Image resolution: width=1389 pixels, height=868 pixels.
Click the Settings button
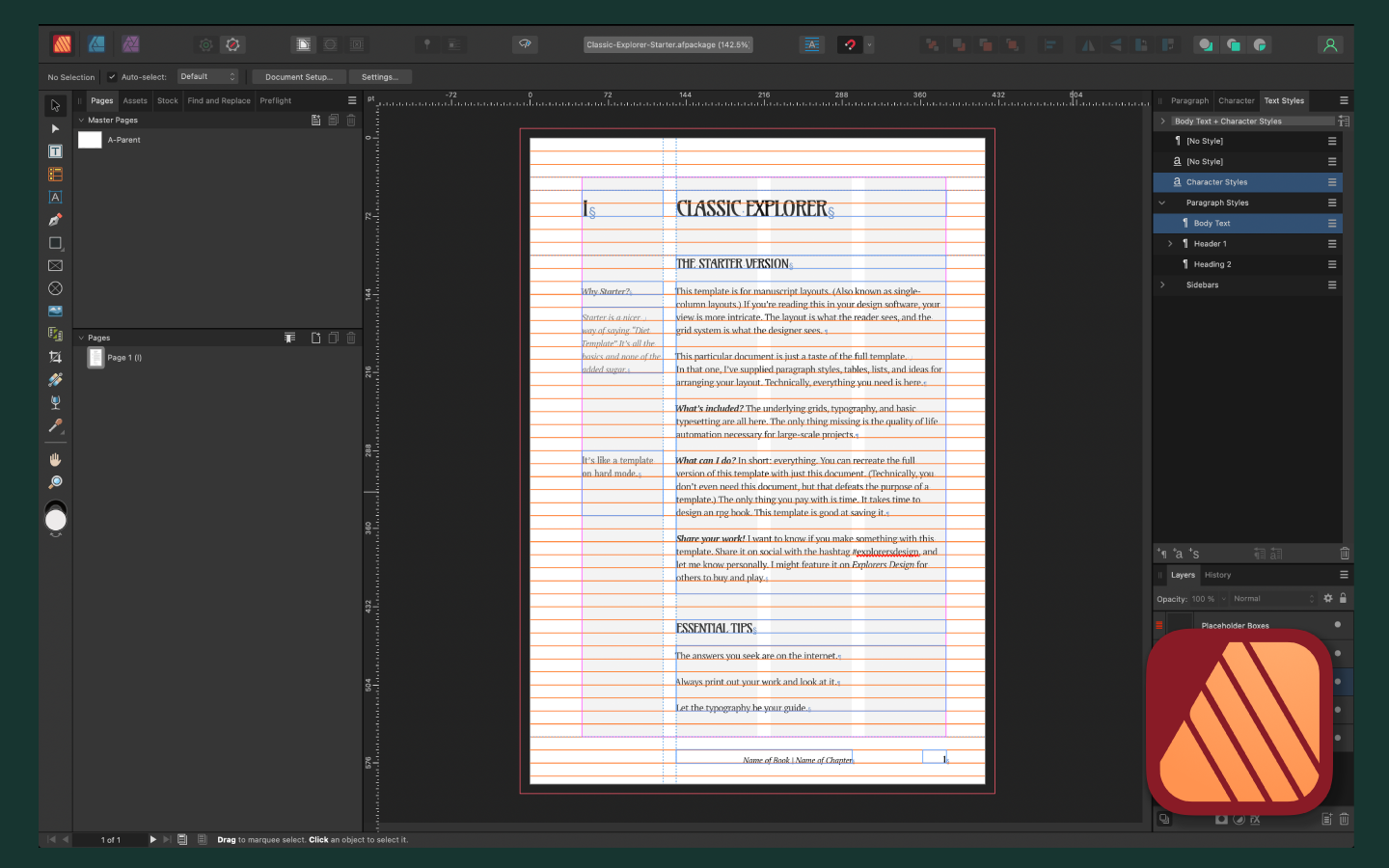coord(379,77)
